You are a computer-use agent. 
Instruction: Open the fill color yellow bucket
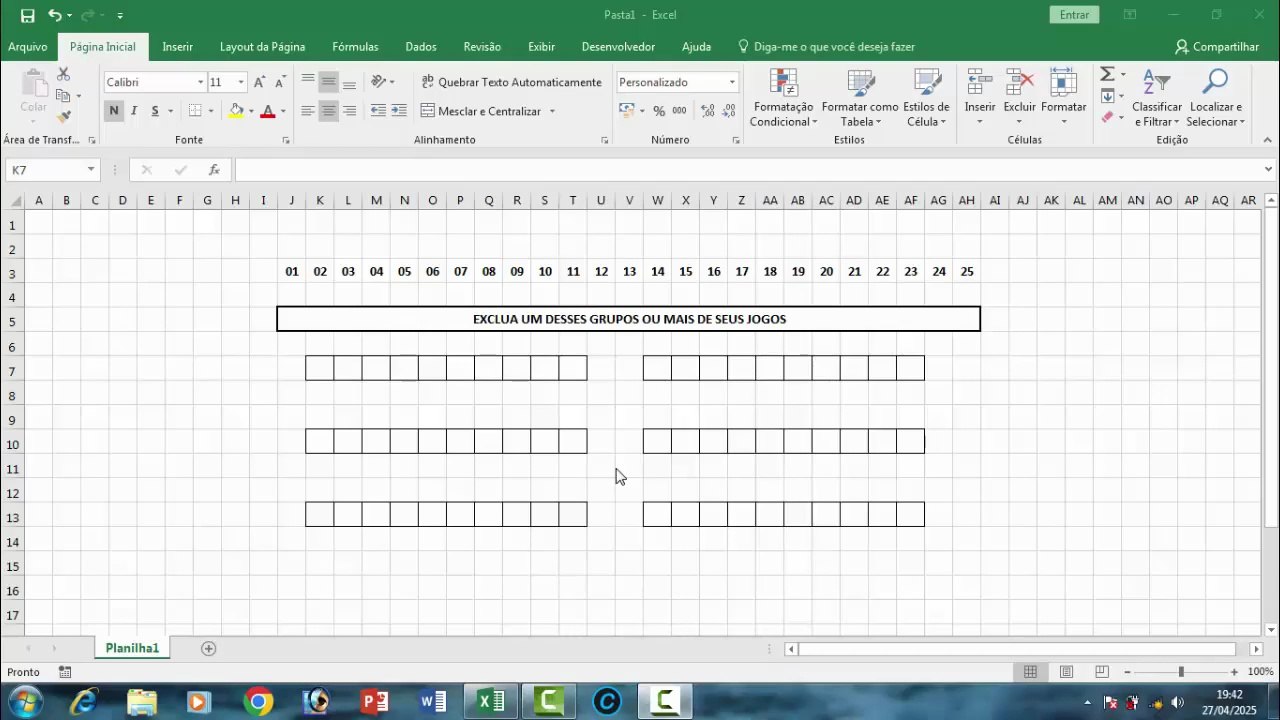(236, 111)
